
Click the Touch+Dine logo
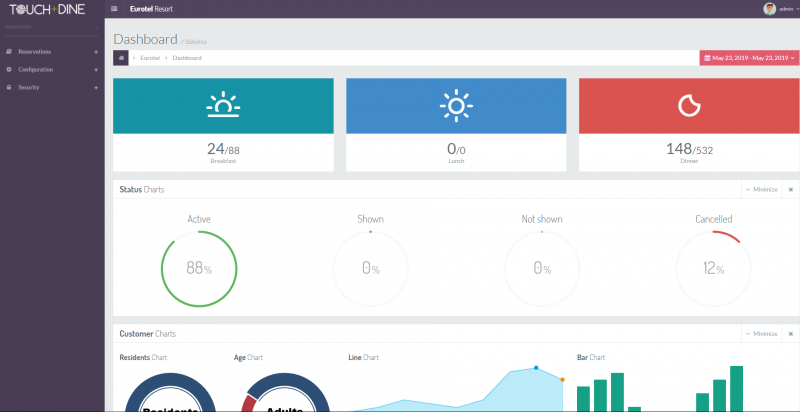[47, 9]
